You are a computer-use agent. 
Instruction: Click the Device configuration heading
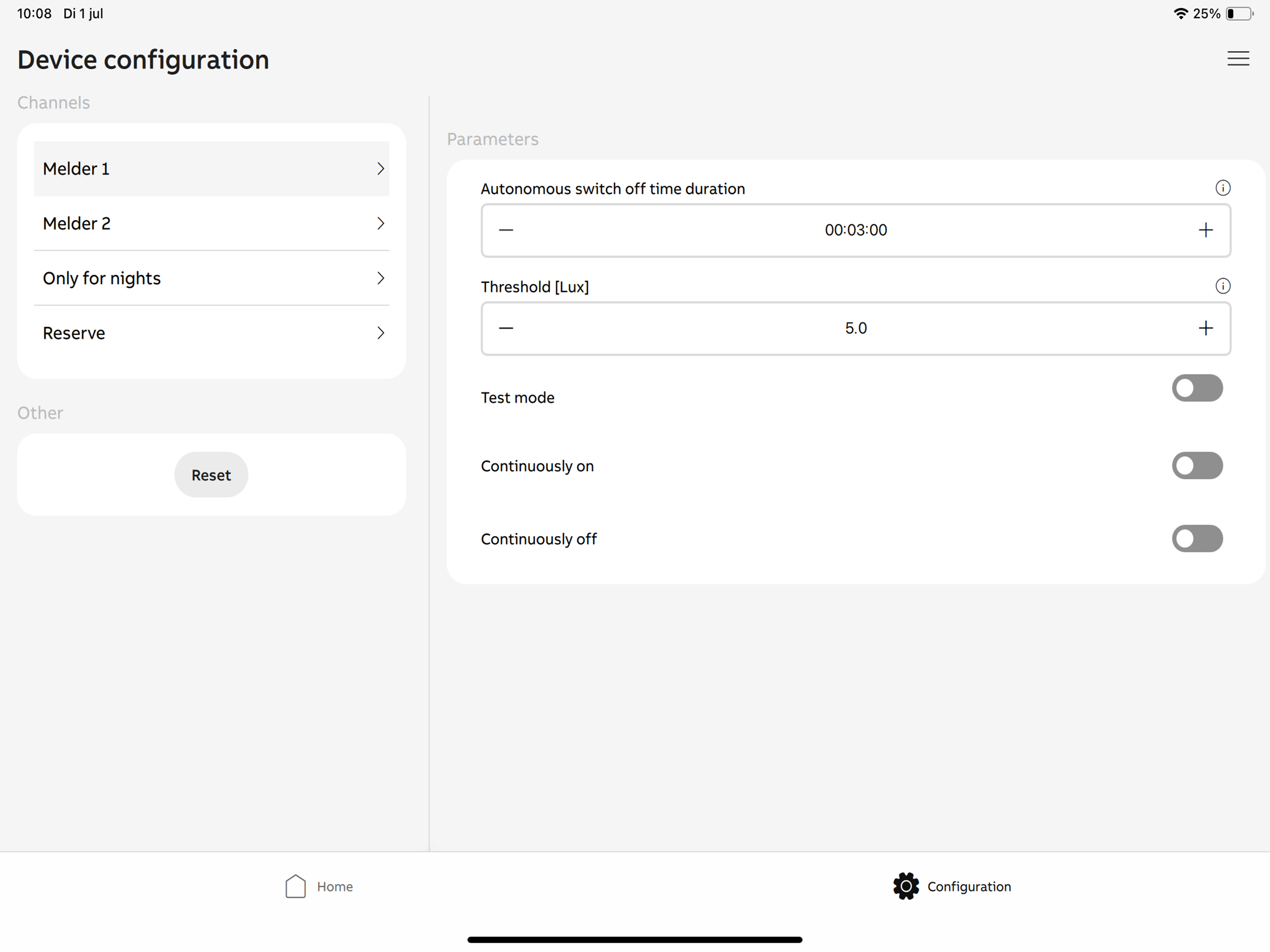click(x=143, y=59)
